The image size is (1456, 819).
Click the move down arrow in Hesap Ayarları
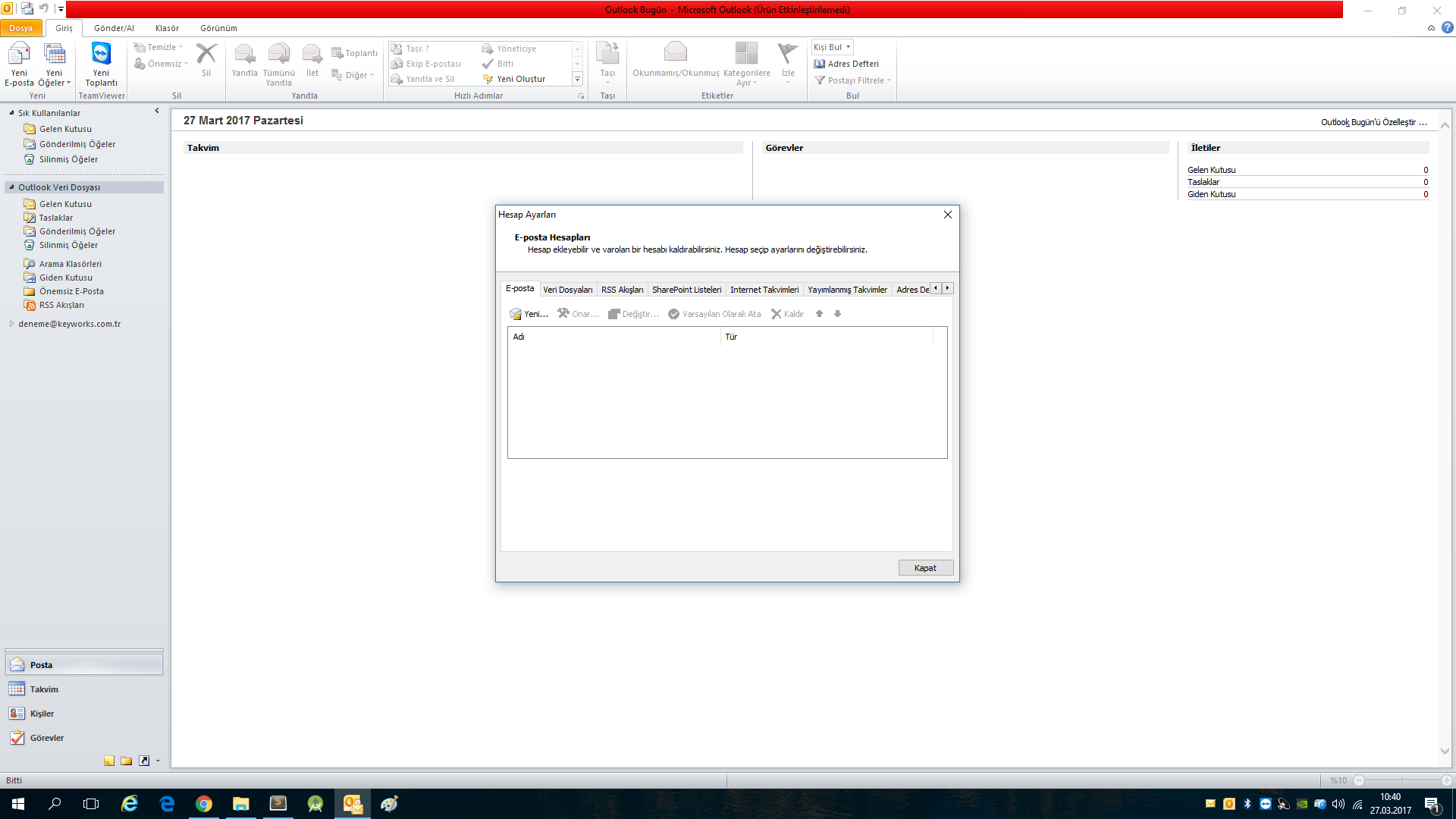(x=837, y=314)
